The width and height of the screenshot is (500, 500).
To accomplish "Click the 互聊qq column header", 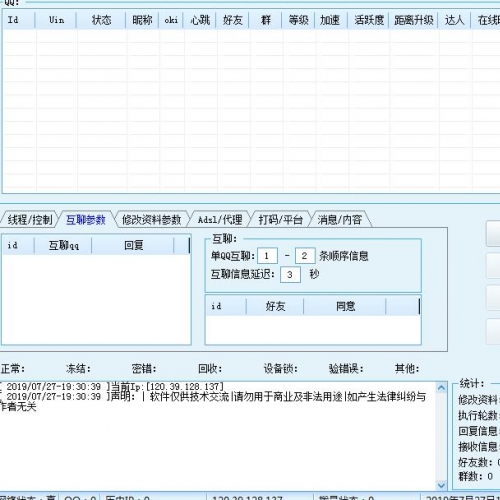I will point(63,246).
